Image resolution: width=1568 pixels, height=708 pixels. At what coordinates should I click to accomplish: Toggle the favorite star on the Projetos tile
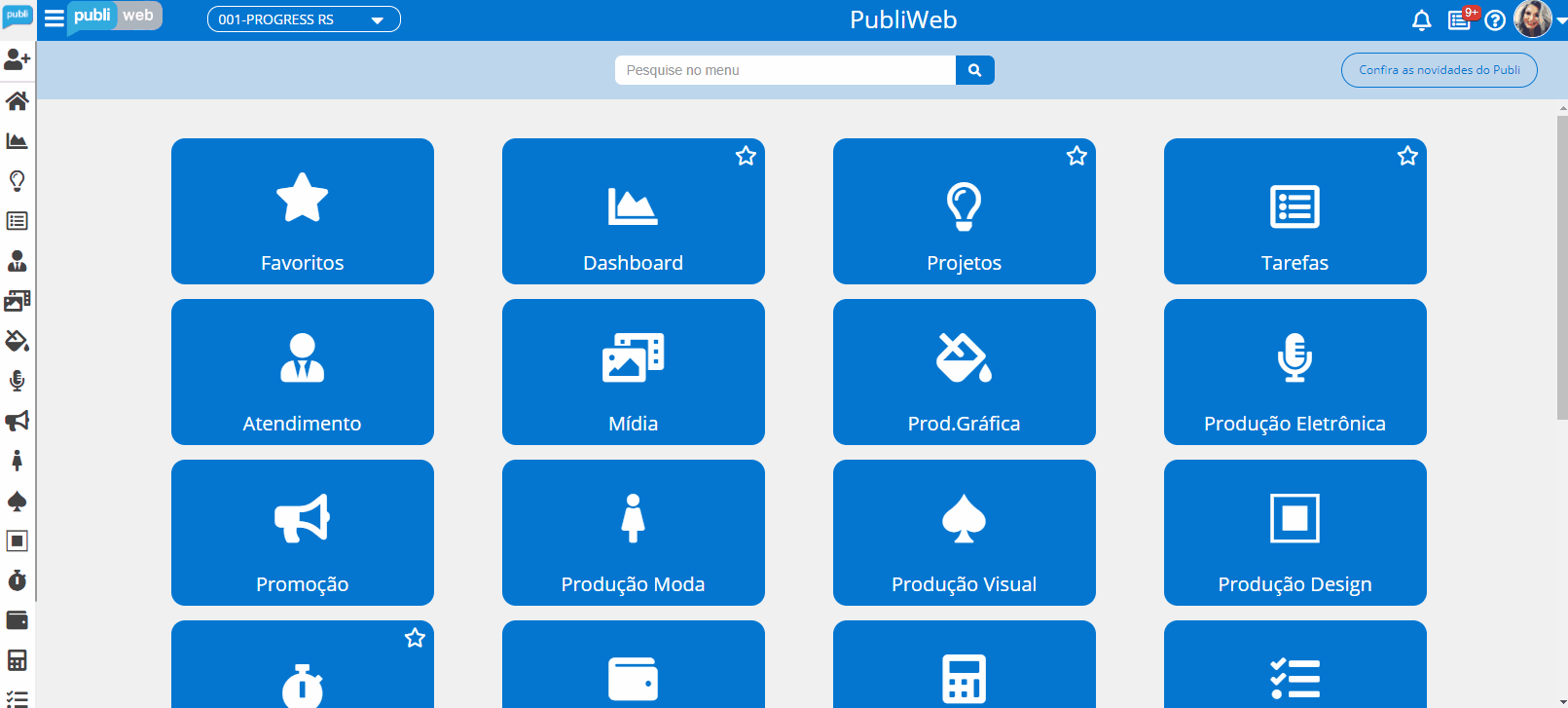(1076, 156)
